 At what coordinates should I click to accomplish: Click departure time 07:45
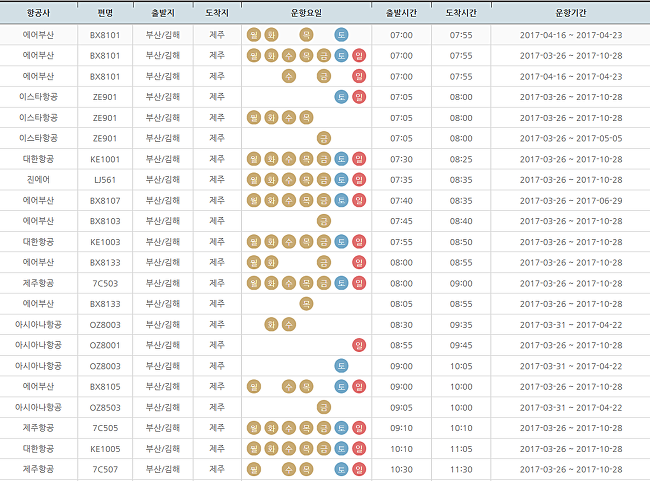coord(401,221)
